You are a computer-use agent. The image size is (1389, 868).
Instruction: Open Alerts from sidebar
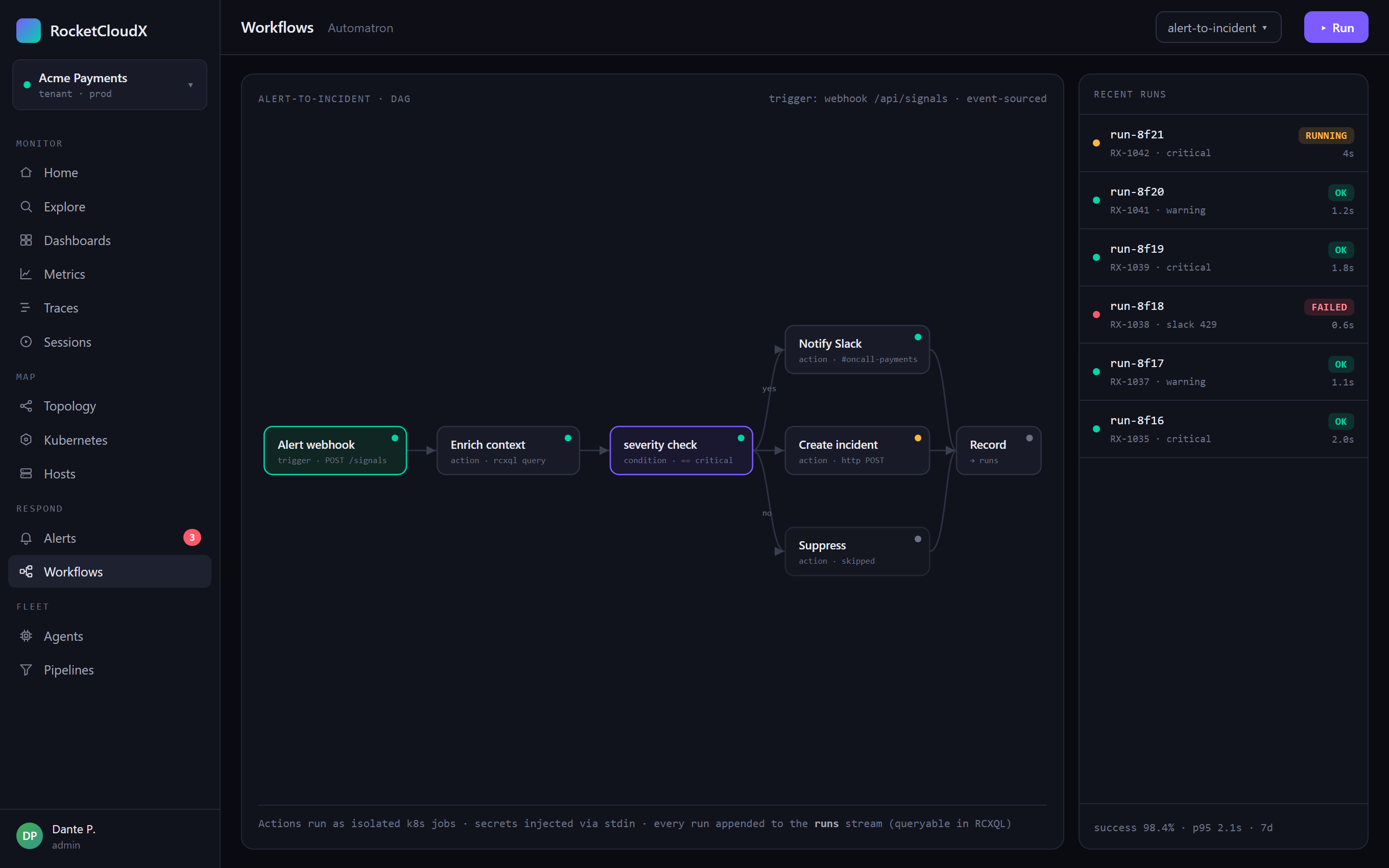tap(110, 538)
